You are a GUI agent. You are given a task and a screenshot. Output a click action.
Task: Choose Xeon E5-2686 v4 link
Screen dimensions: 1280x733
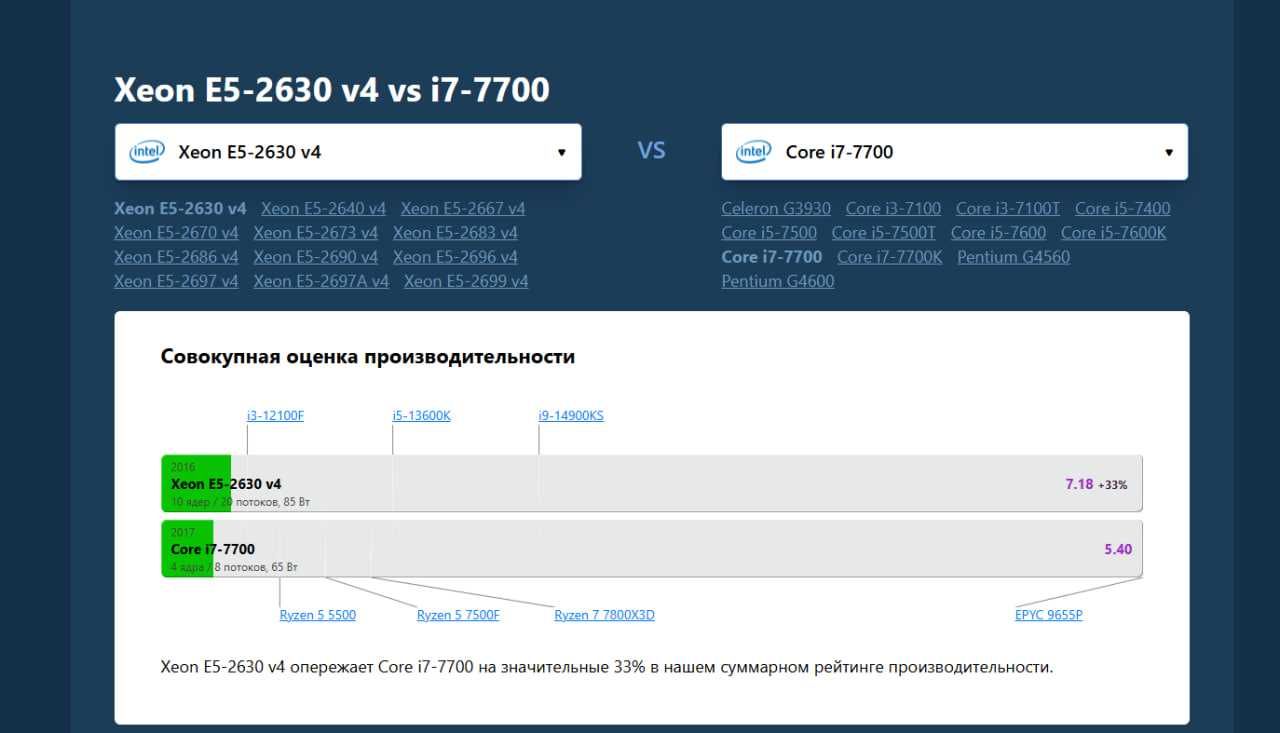pos(176,256)
